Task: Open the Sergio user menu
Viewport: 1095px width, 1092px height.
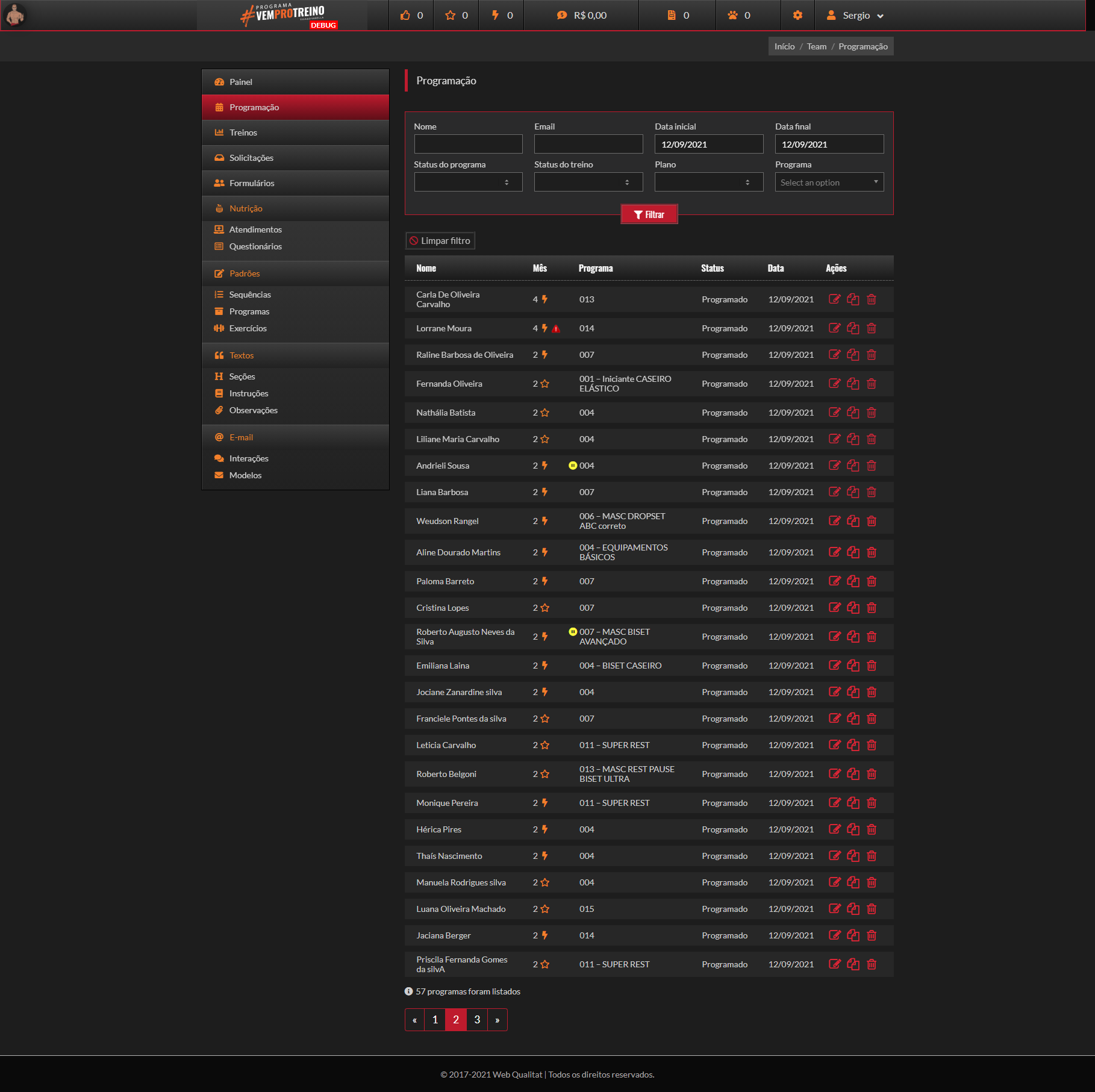Action: tap(855, 16)
